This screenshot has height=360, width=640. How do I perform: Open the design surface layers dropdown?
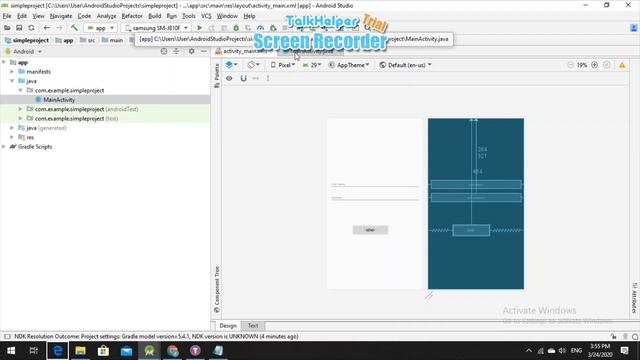point(231,65)
